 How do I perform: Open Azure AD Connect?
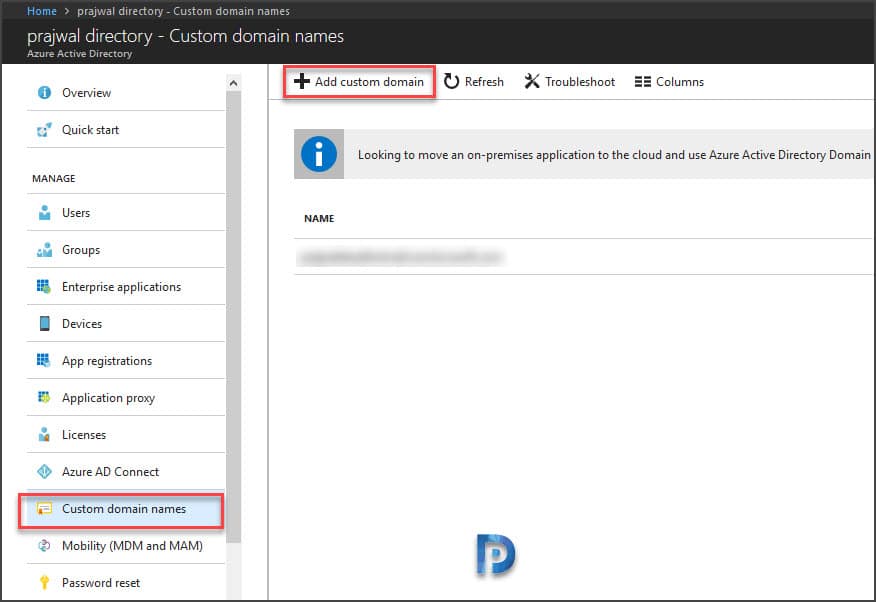[x=126, y=472]
